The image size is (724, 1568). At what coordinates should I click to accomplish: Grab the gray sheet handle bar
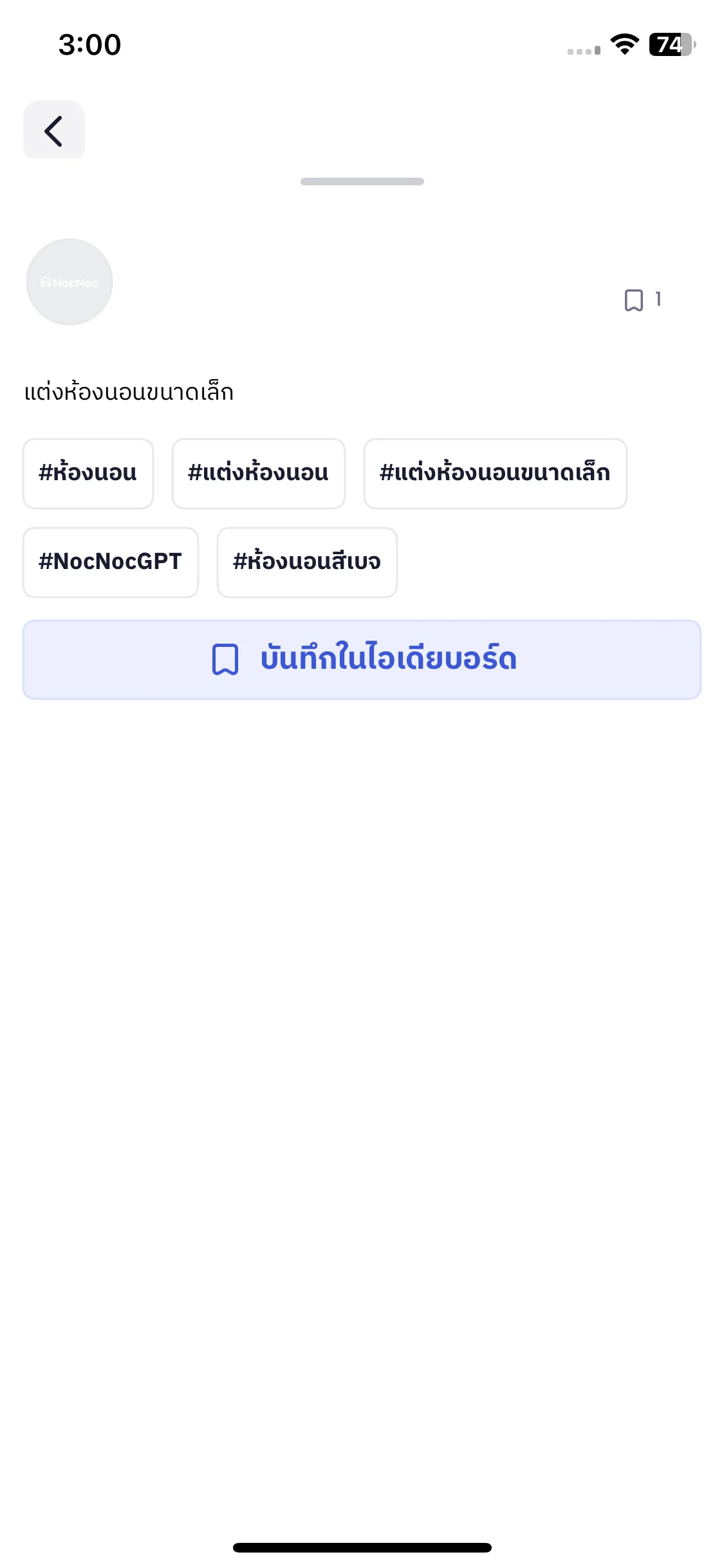click(x=362, y=182)
